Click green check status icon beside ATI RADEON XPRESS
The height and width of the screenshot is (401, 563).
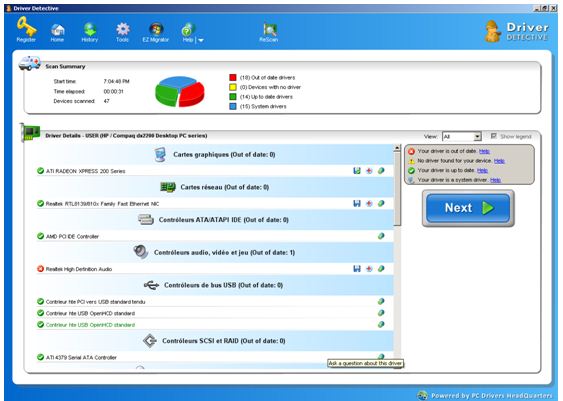click(x=40, y=171)
